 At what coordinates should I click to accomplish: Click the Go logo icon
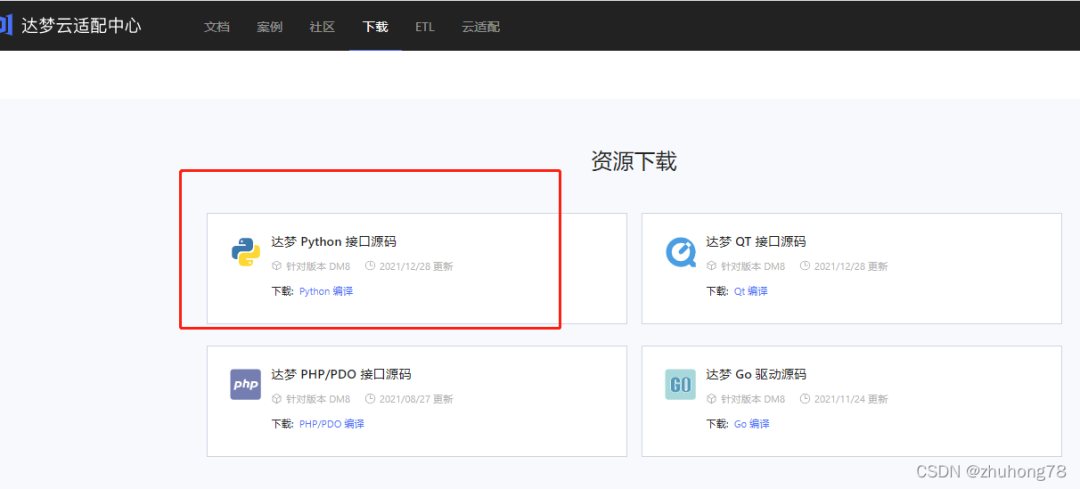(681, 384)
